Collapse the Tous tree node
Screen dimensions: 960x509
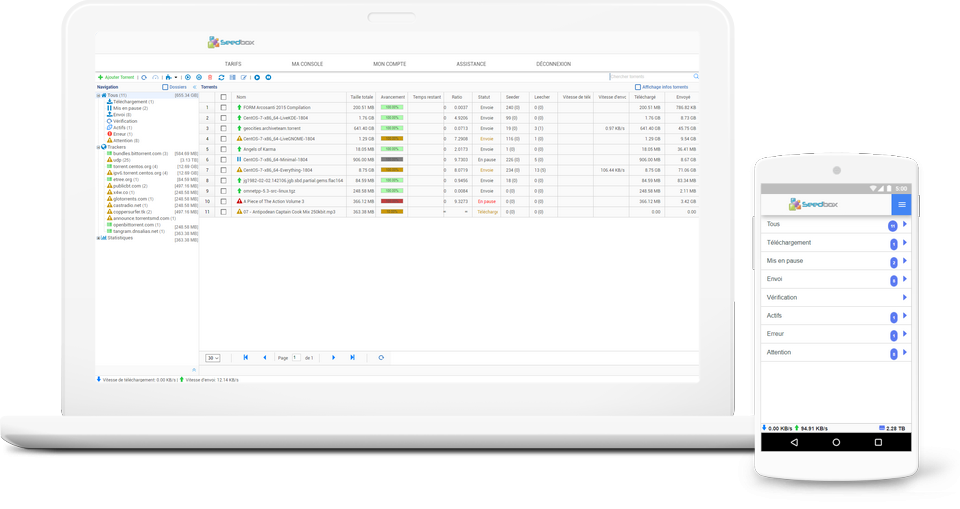click(98, 96)
